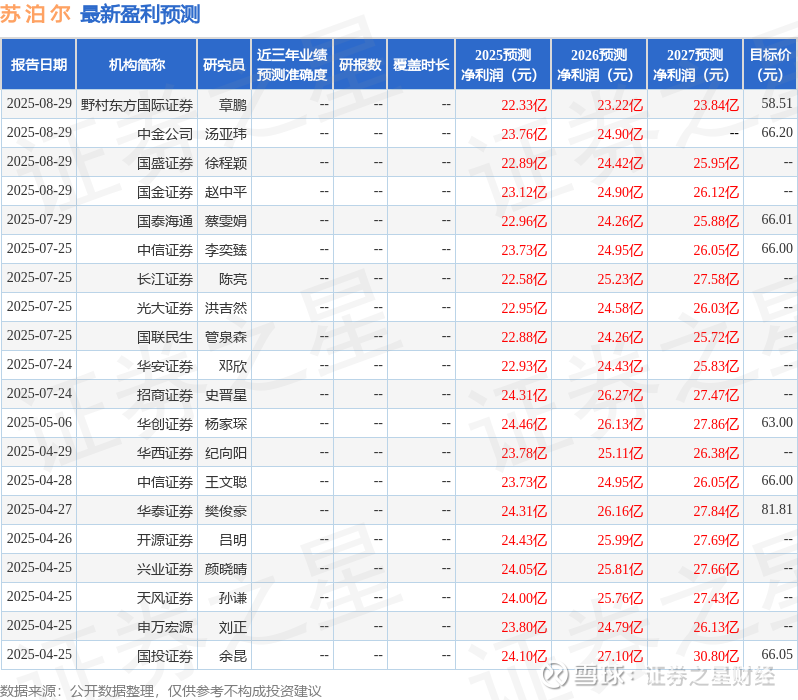
Task: Select the 2026预测净利润 column header
Action: (599, 65)
